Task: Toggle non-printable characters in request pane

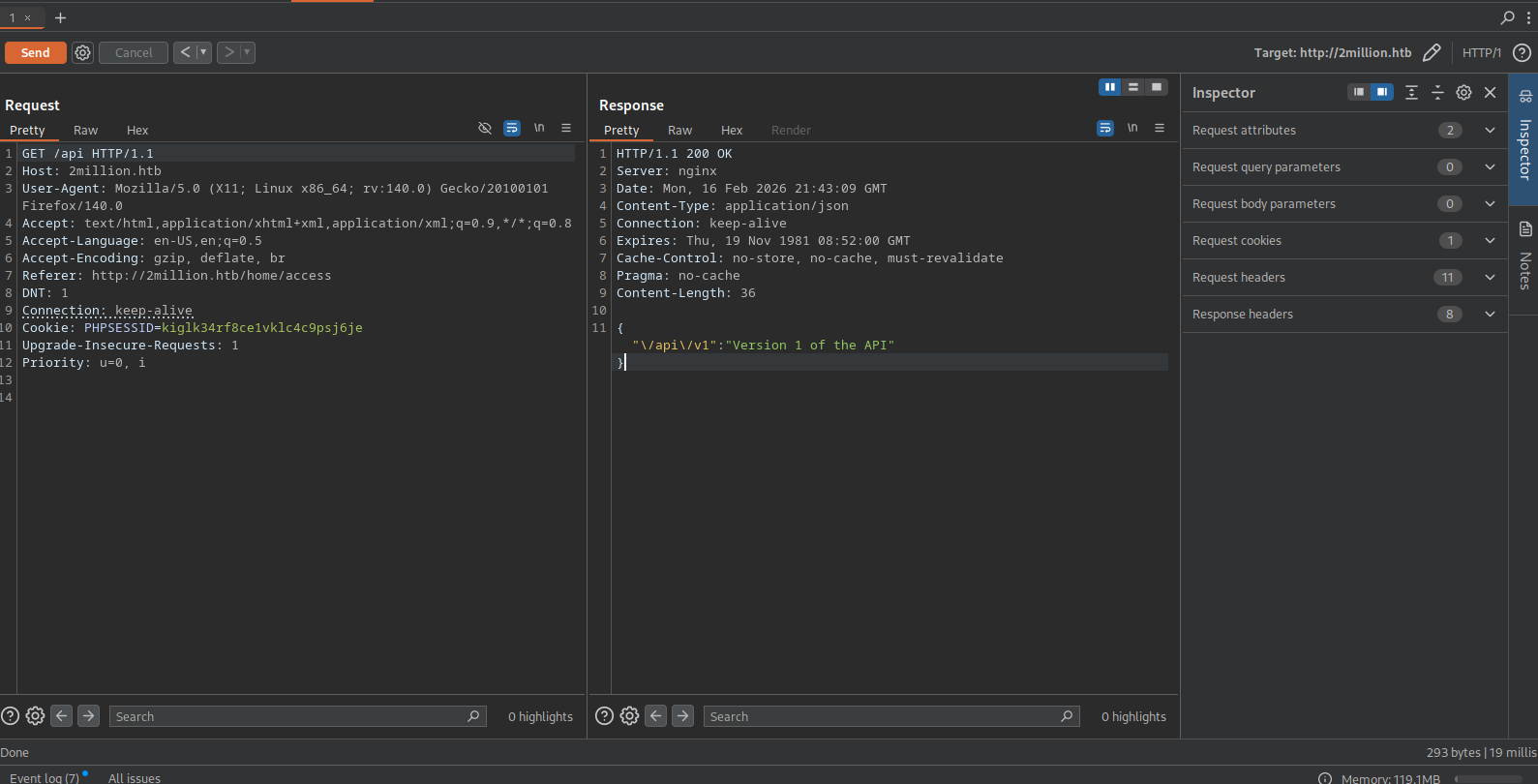Action: point(539,128)
